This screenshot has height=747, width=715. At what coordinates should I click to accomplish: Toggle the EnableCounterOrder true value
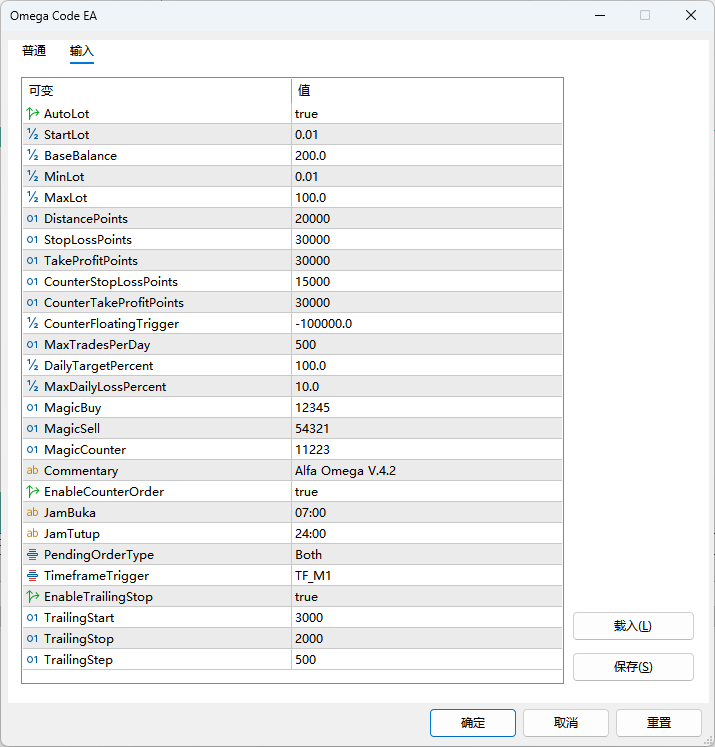pyautogui.click(x=306, y=492)
